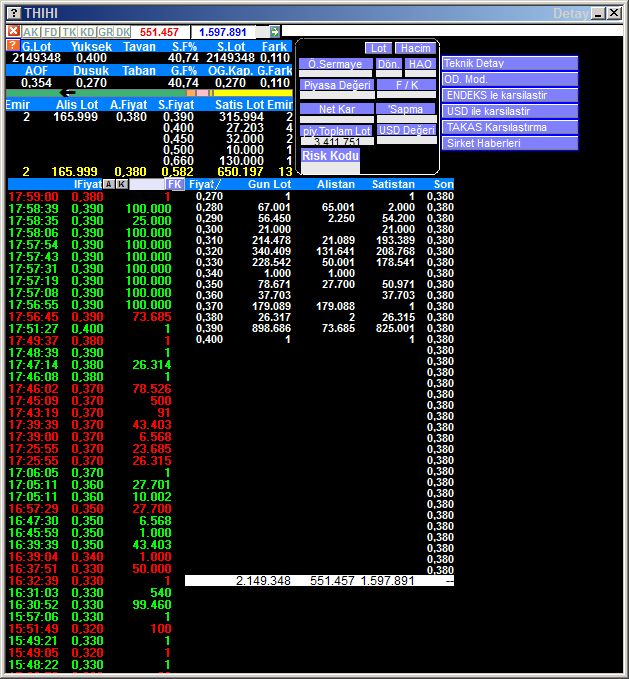This screenshot has width=629, height=679.
Task: Click the total 2.149.348 in summary row
Action: [x=263, y=581]
